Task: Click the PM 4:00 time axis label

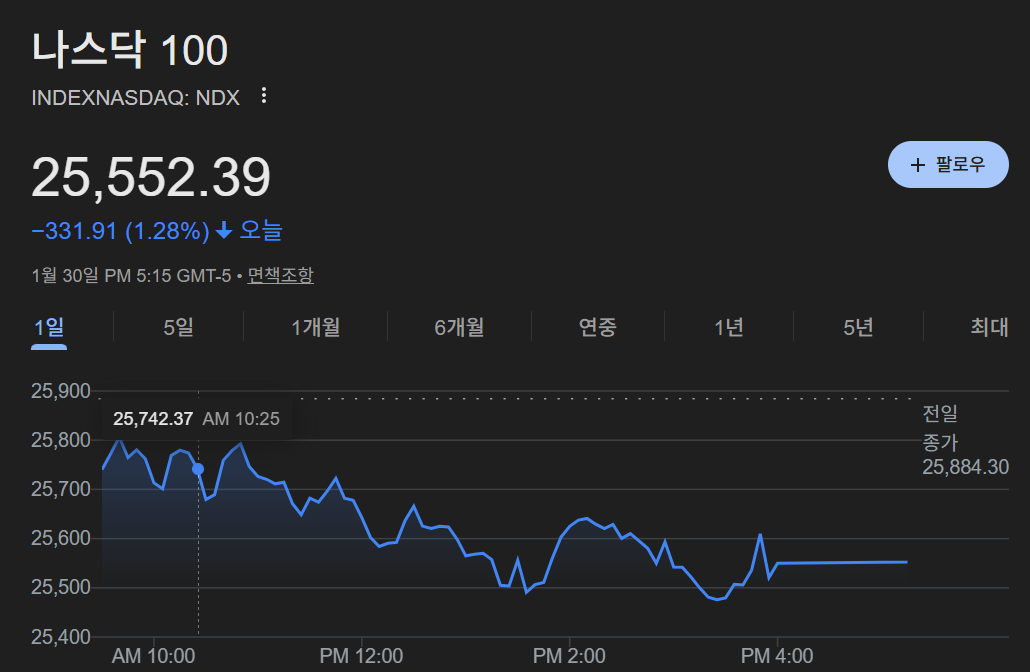Action: pos(777,656)
